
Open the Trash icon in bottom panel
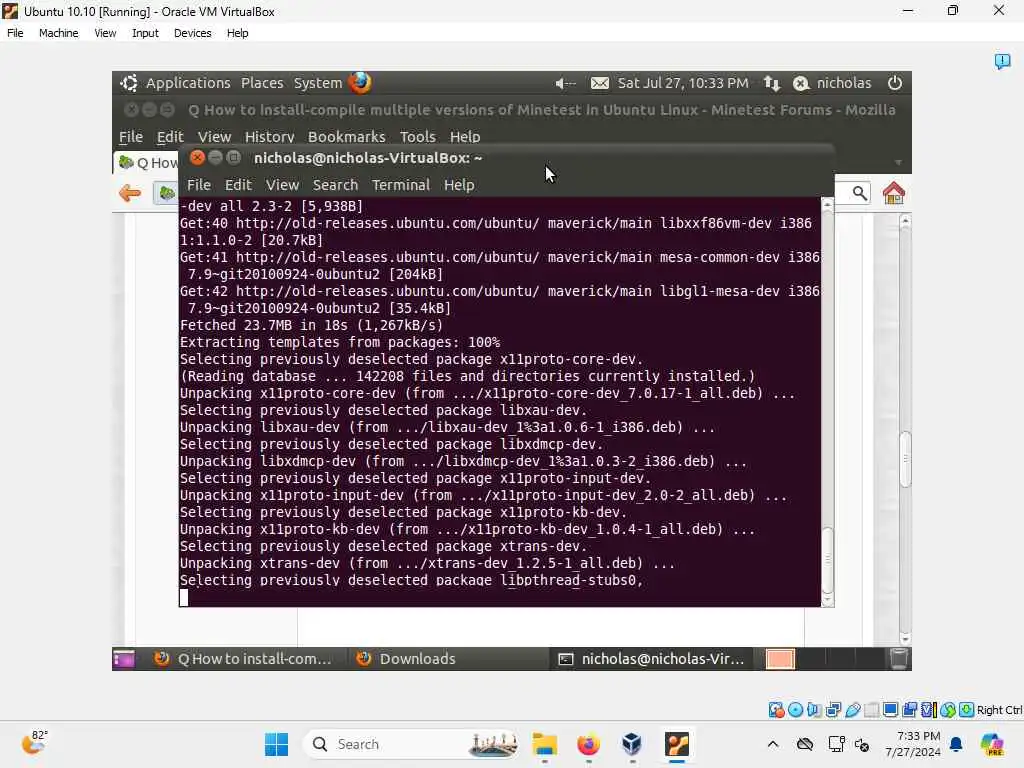[x=899, y=659]
